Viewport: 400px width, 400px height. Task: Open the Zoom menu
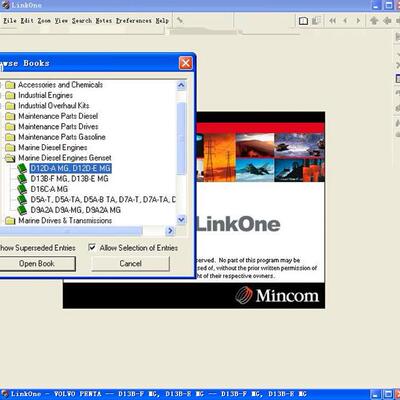click(x=44, y=21)
